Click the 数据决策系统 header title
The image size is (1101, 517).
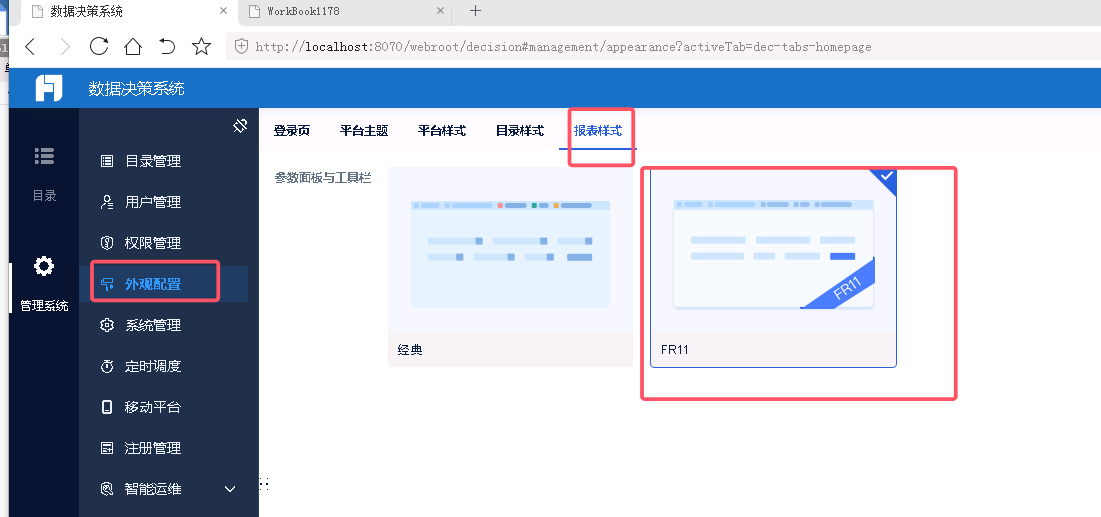point(136,89)
